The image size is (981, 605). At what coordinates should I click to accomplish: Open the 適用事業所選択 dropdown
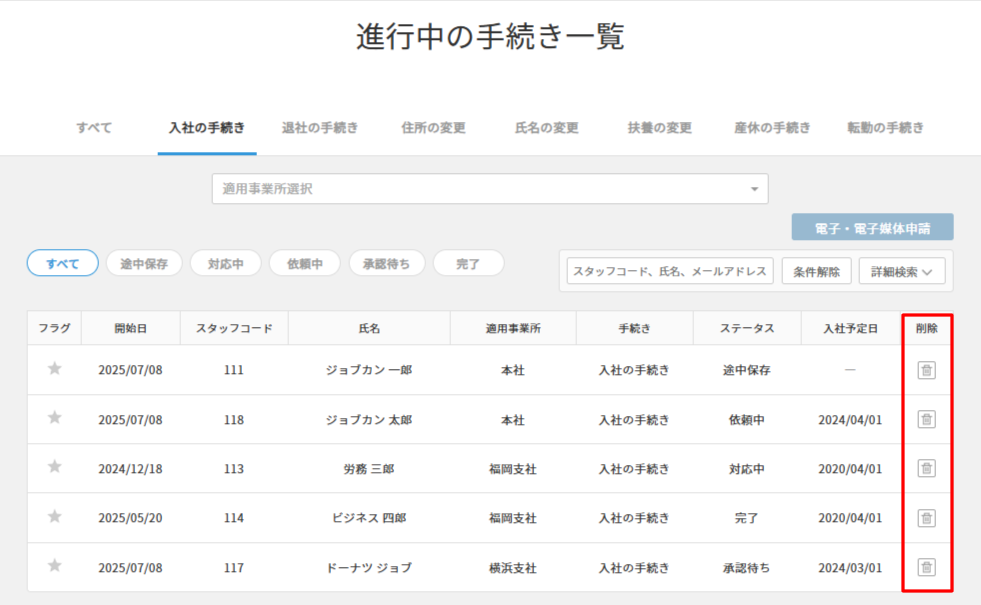click(489, 188)
